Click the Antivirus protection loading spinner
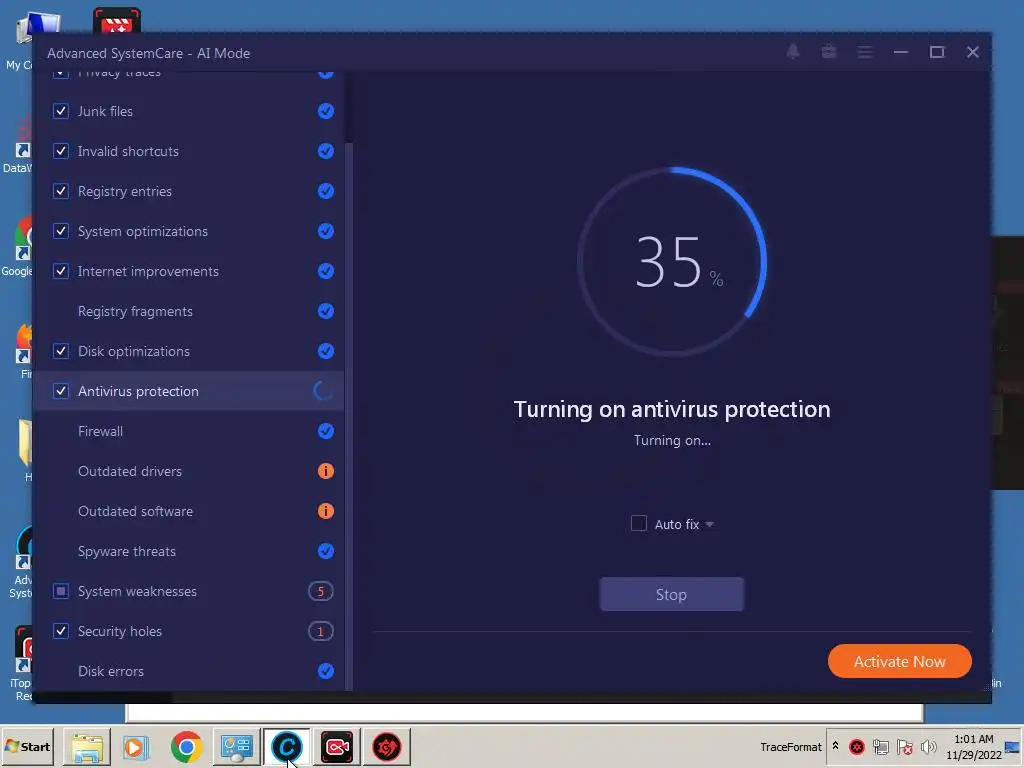The height and width of the screenshot is (768, 1024). click(x=323, y=391)
